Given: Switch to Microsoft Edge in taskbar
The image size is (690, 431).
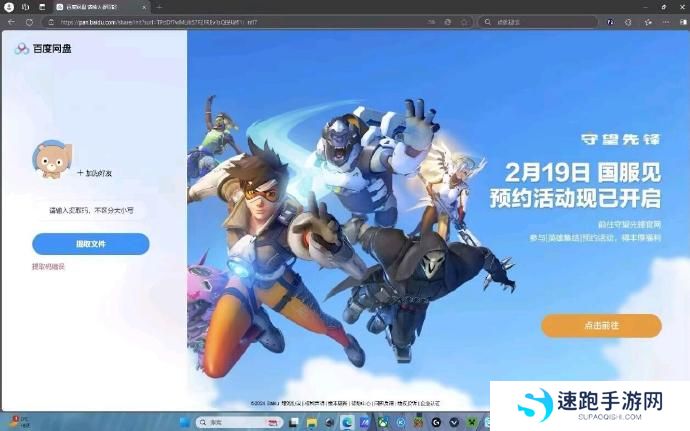Looking at the screenshot, I should coord(347,423).
